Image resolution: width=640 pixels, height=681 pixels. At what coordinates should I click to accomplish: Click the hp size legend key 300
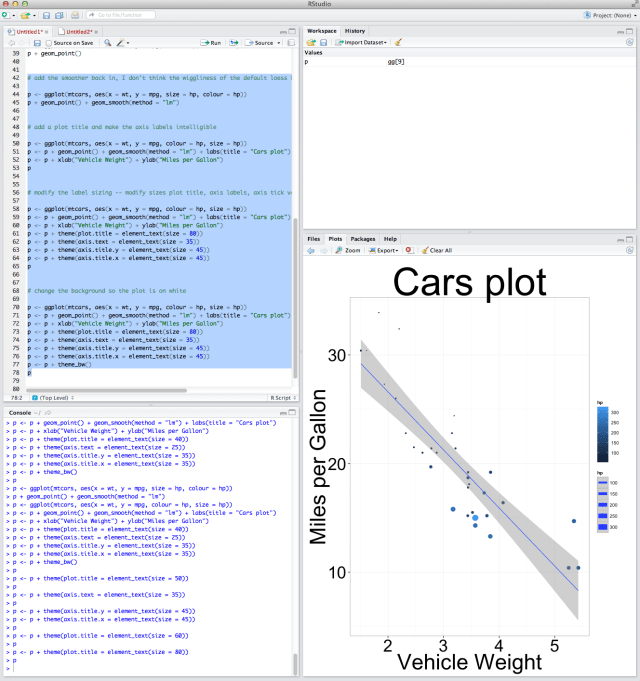603,527
